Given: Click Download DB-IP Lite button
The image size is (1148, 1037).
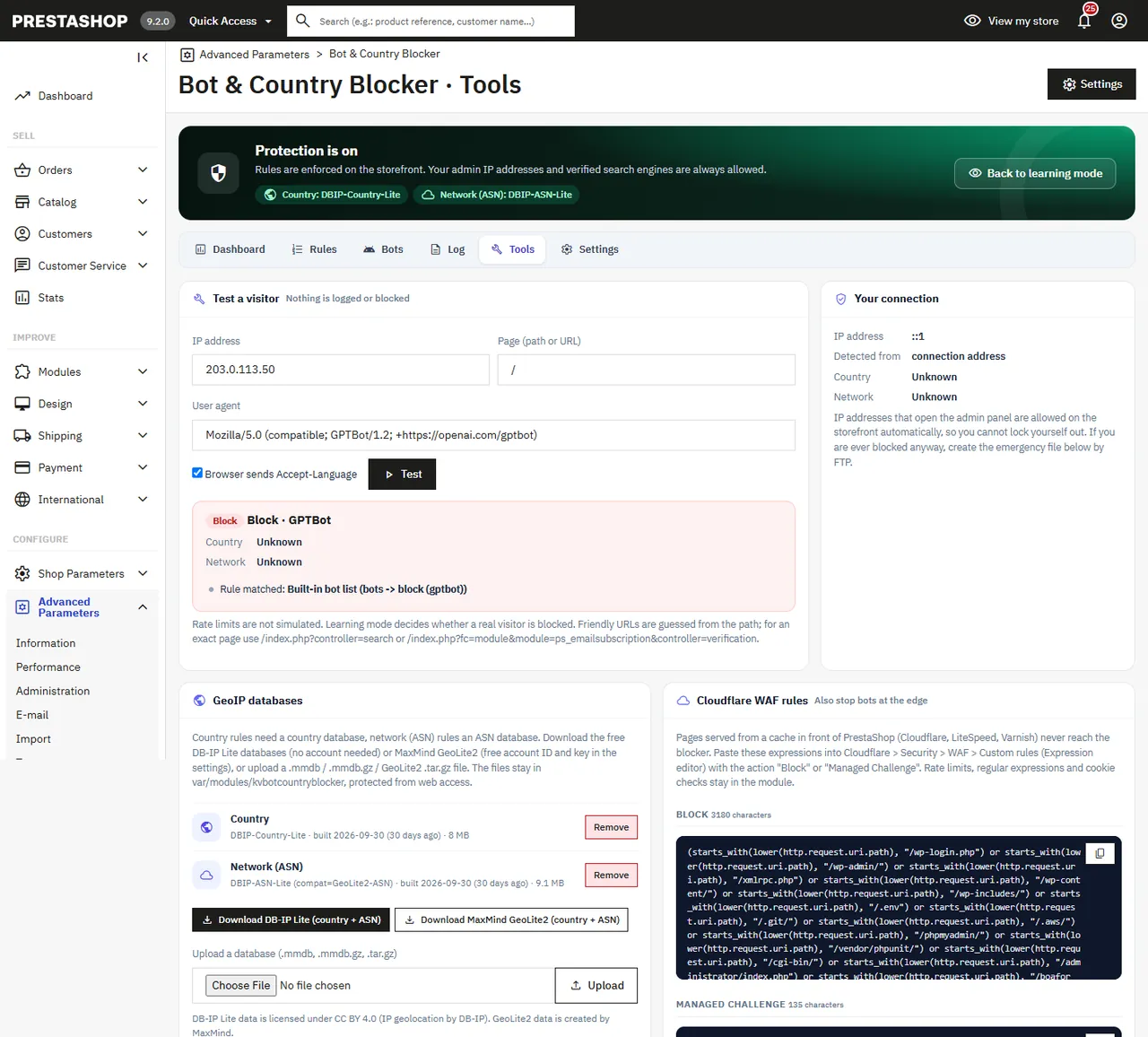Looking at the screenshot, I should pyautogui.click(x=291, y=919).
